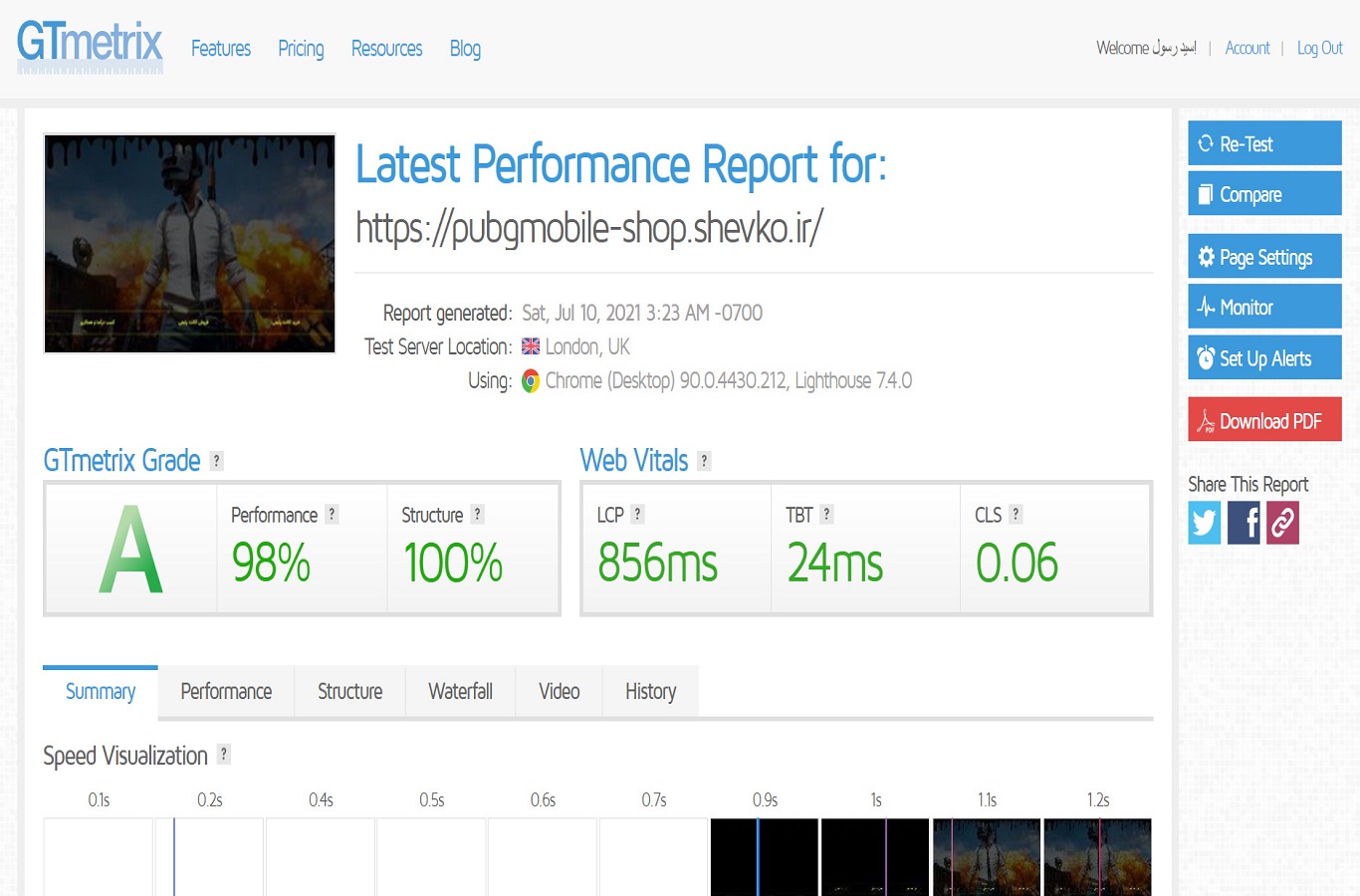Switch to the Video tab

559,692
